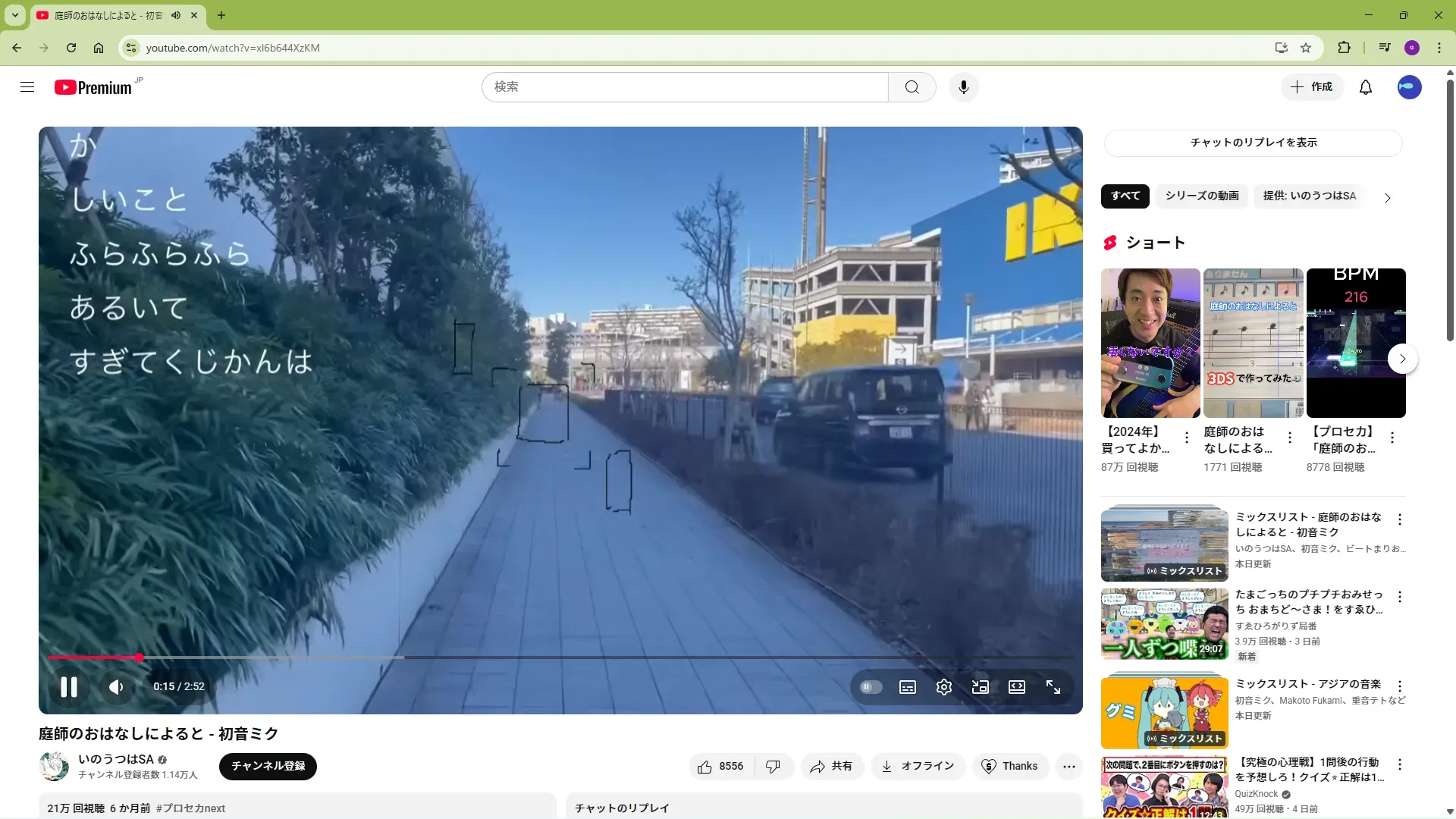
Task: Open more actions menu below video
Action: pyautogui.click(x=1068, y=767)
